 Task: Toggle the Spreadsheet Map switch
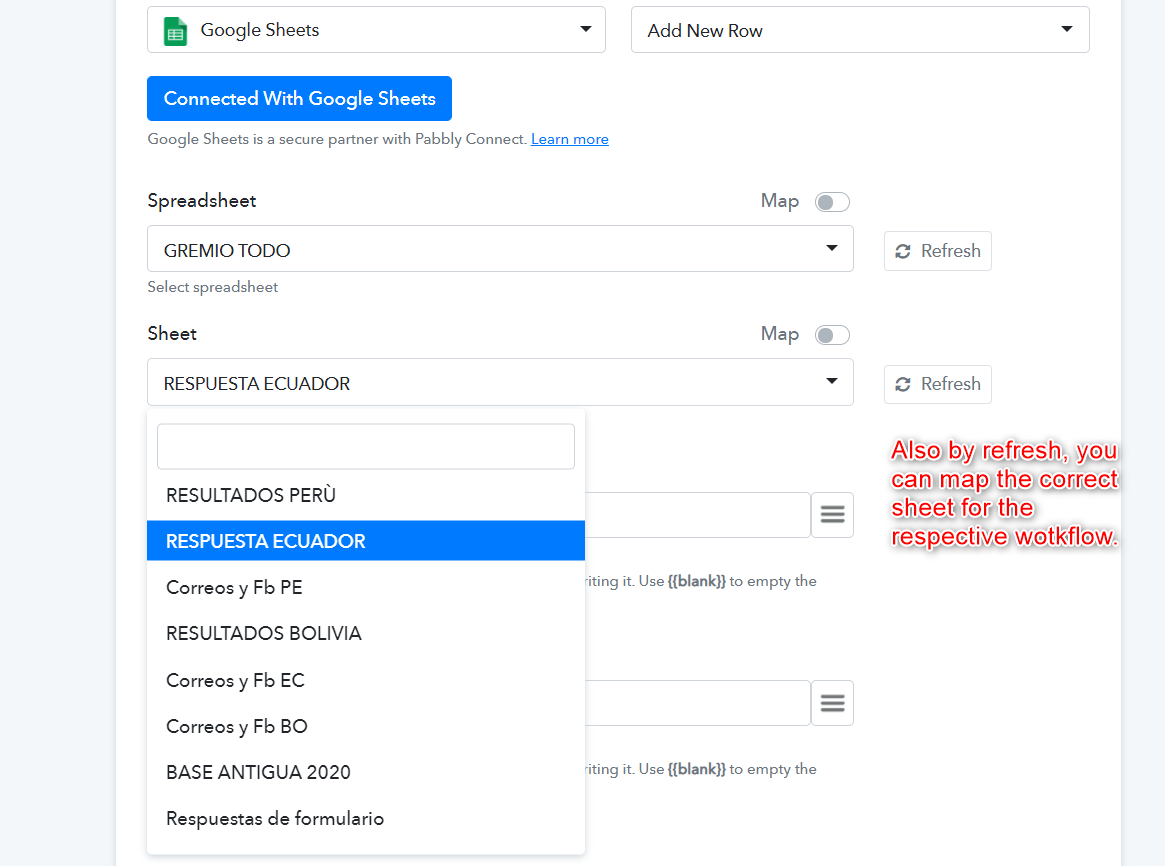tap(832, 202)
